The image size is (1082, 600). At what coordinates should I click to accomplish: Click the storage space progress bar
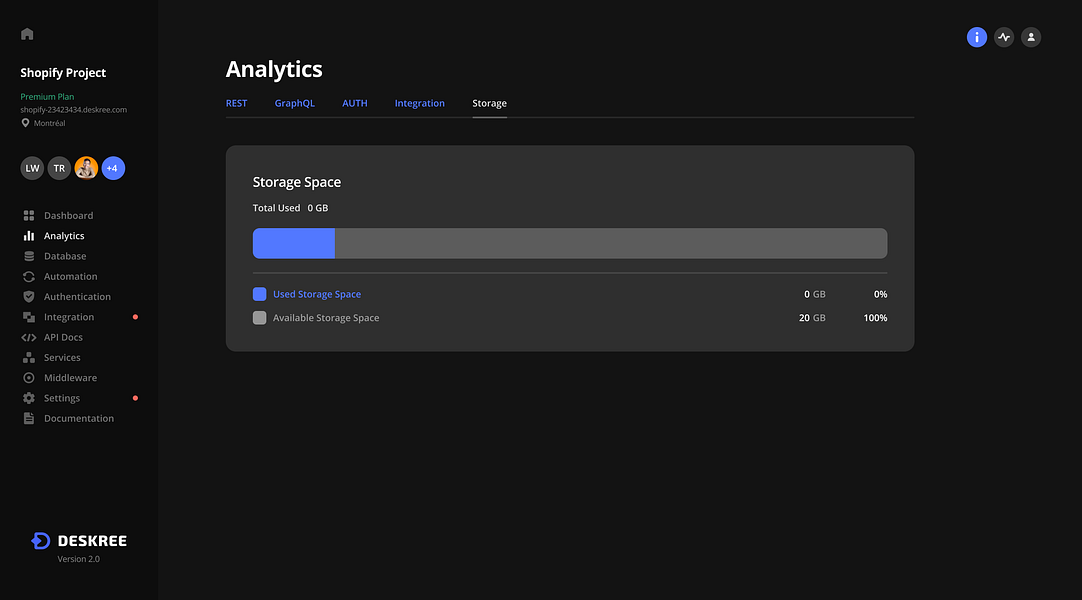tap(569, 243)
